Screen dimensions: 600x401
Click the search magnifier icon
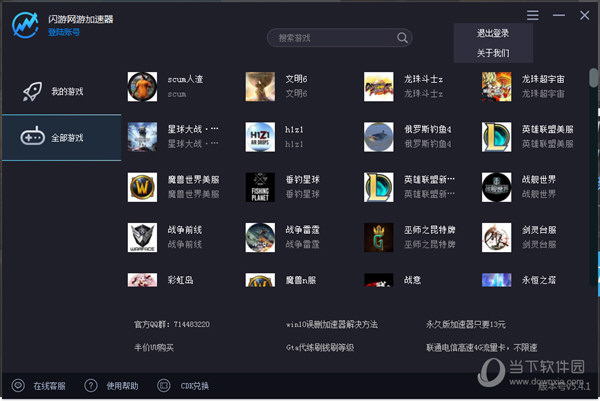pos(402,38)
